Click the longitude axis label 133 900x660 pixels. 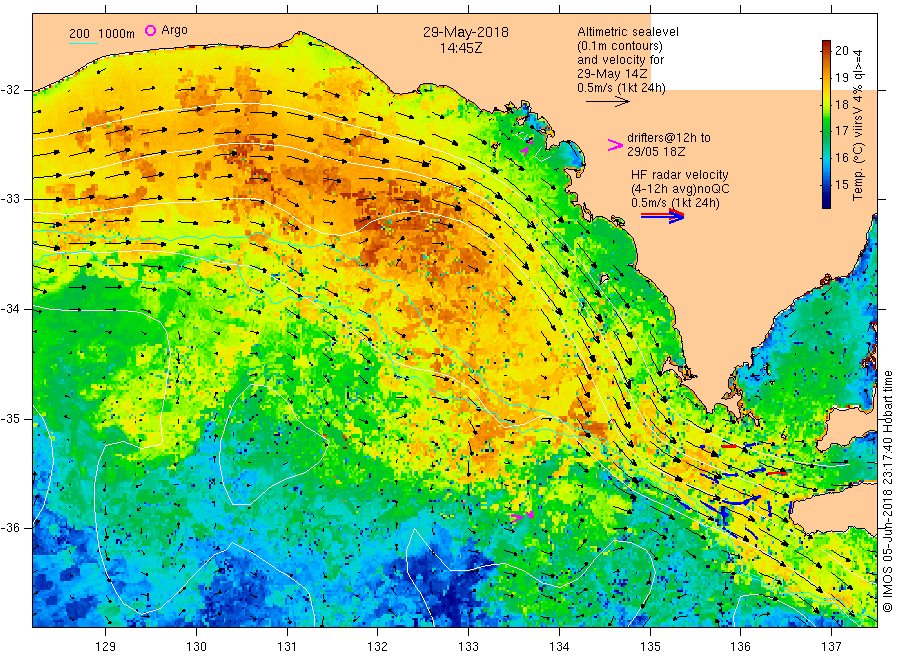[468, 647]
